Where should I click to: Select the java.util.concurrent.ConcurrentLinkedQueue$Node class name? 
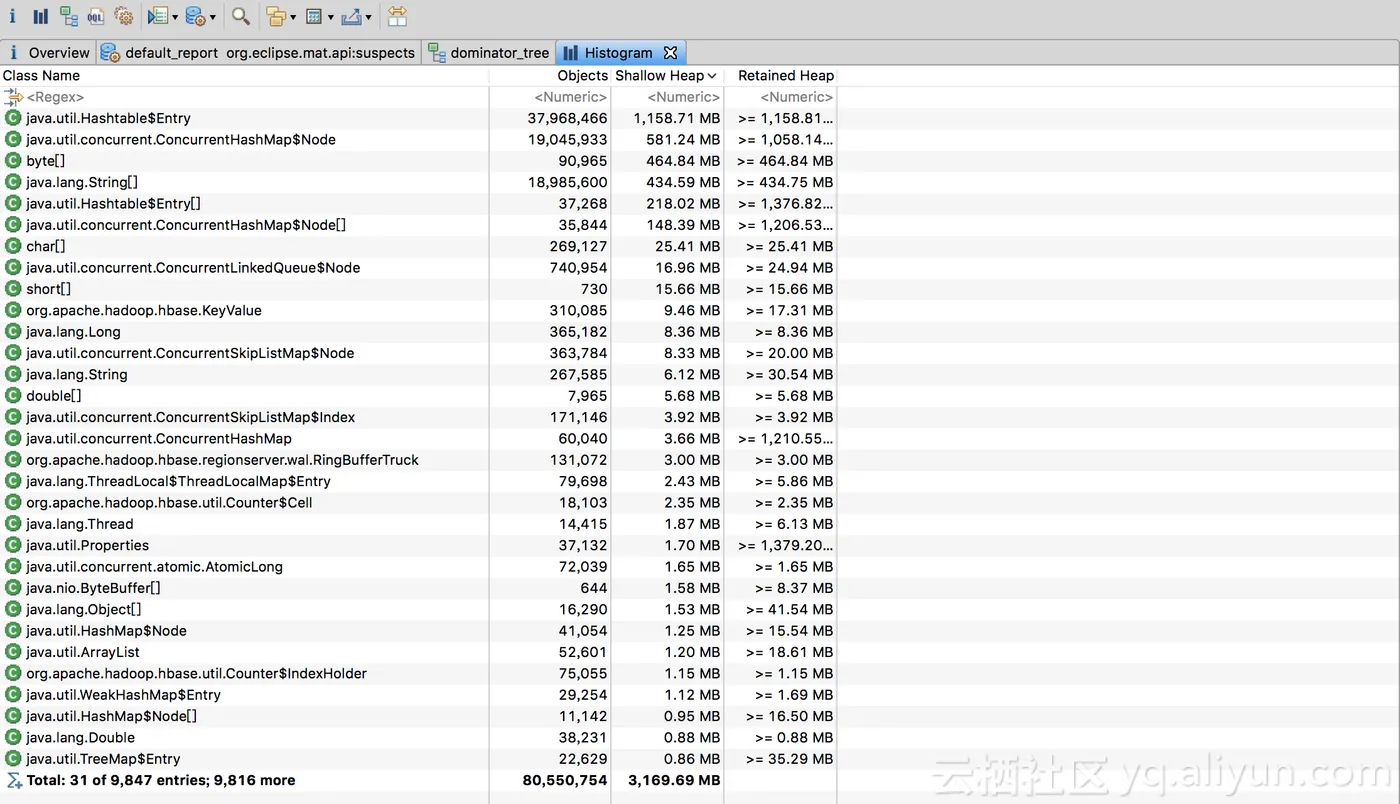pos(193,268)
